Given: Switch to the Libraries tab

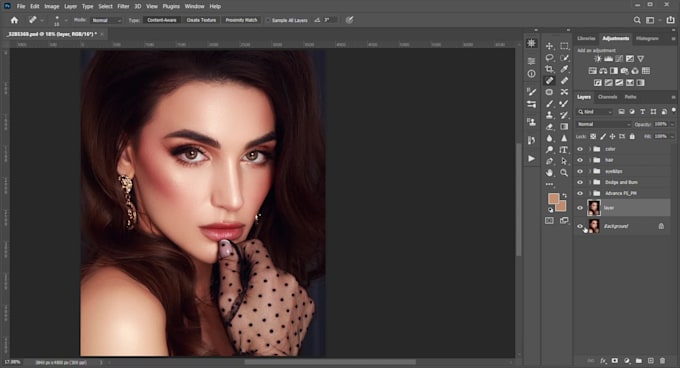Looking at the screenshot, I should click(586, 39).
